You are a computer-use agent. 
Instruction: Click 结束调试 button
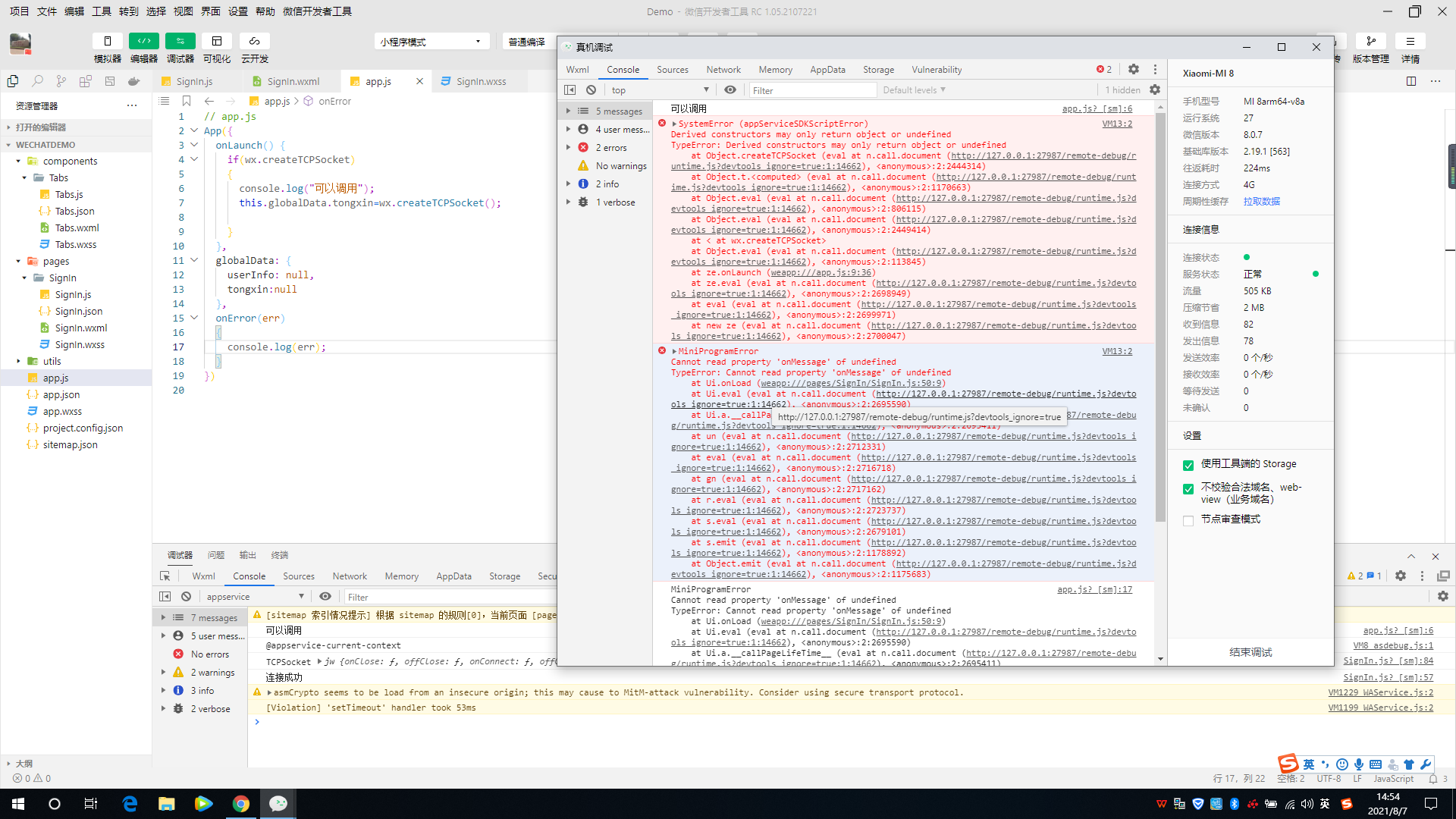tap(1250, 652)
